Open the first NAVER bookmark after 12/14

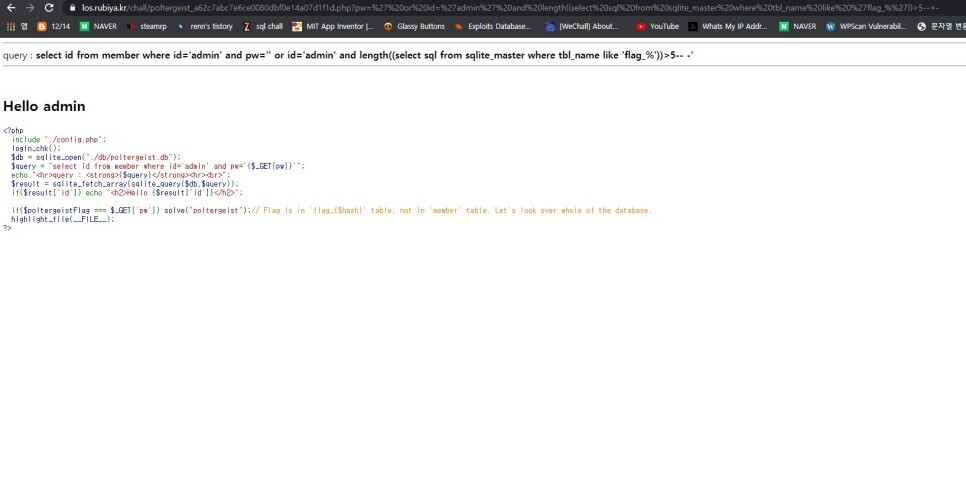click(x=99, y=26)
